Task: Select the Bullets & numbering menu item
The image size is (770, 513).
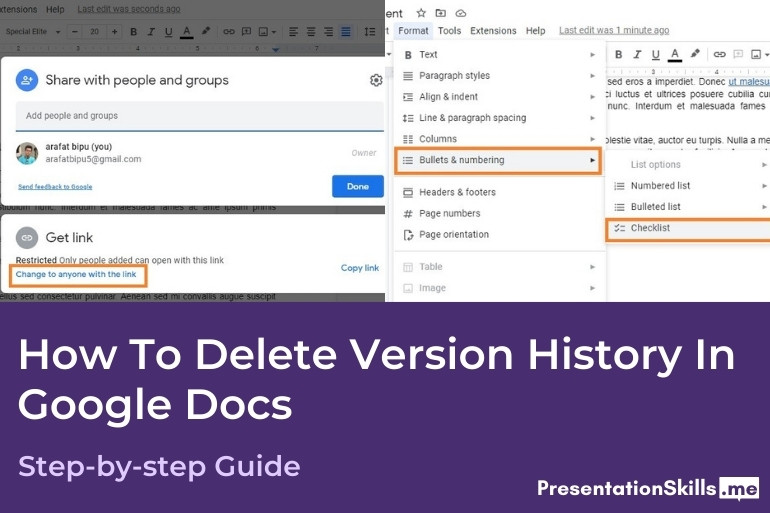Action: pyautogui.click(x=498, y=160)
